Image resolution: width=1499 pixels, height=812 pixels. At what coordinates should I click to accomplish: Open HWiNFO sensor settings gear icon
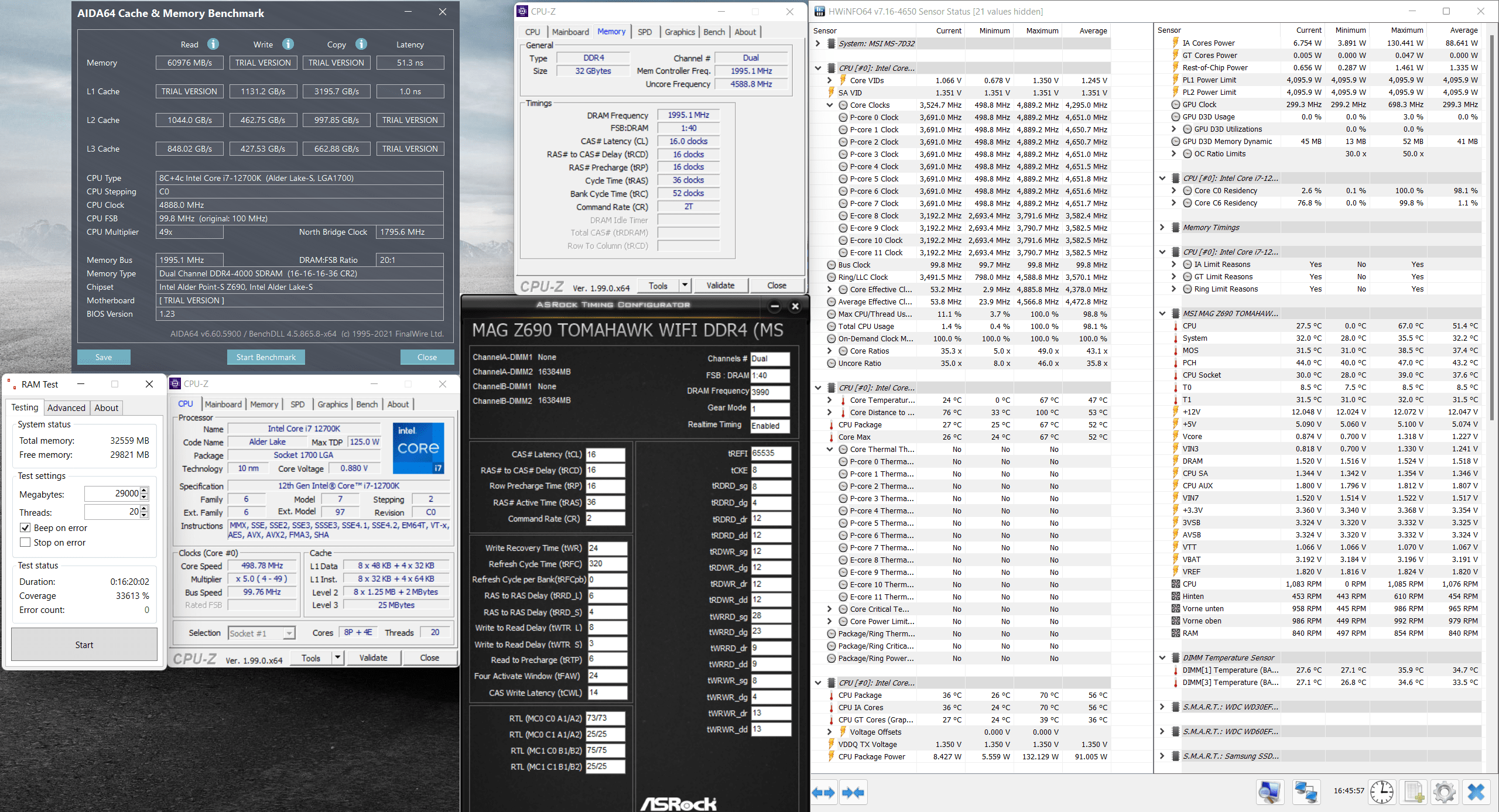[1445, 792]
